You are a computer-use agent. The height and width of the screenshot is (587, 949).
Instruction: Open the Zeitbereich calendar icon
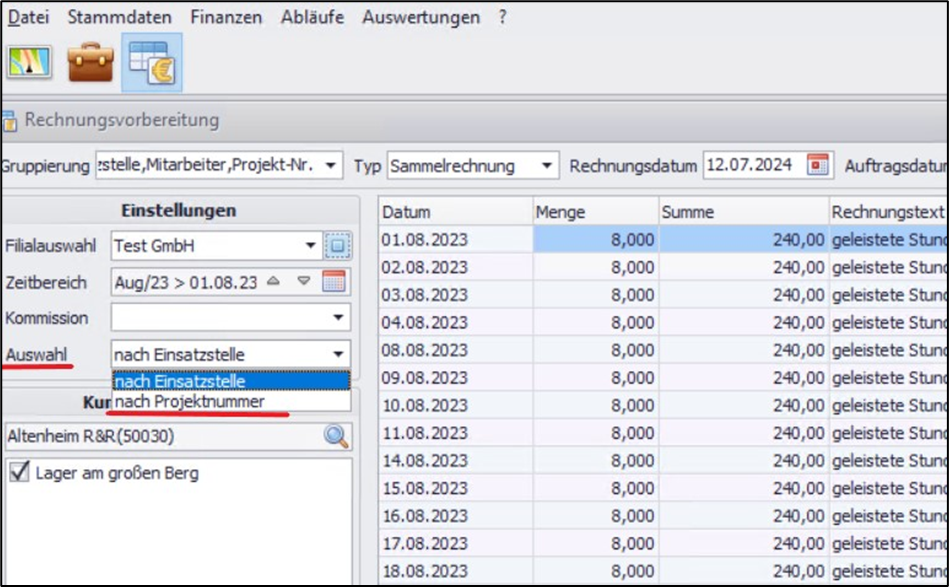[334, 282]
